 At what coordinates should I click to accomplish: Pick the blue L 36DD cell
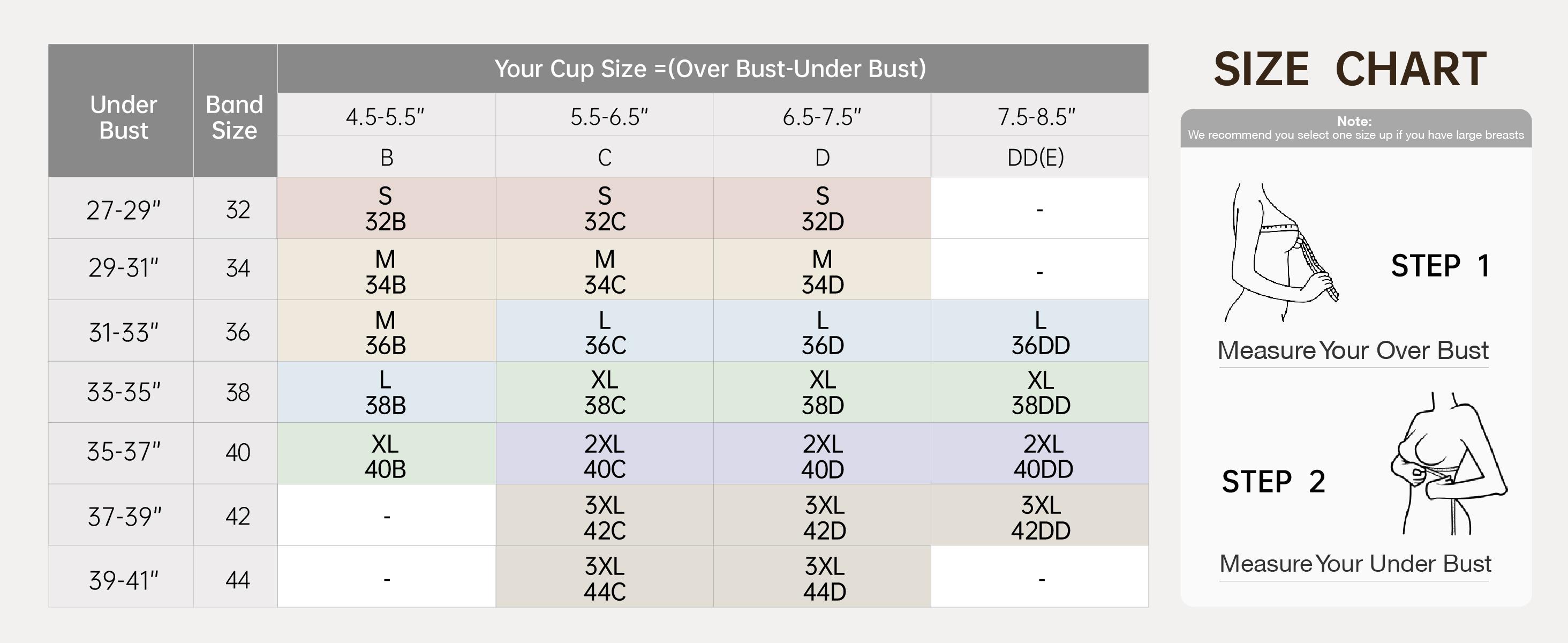(x=1041, y=332)
